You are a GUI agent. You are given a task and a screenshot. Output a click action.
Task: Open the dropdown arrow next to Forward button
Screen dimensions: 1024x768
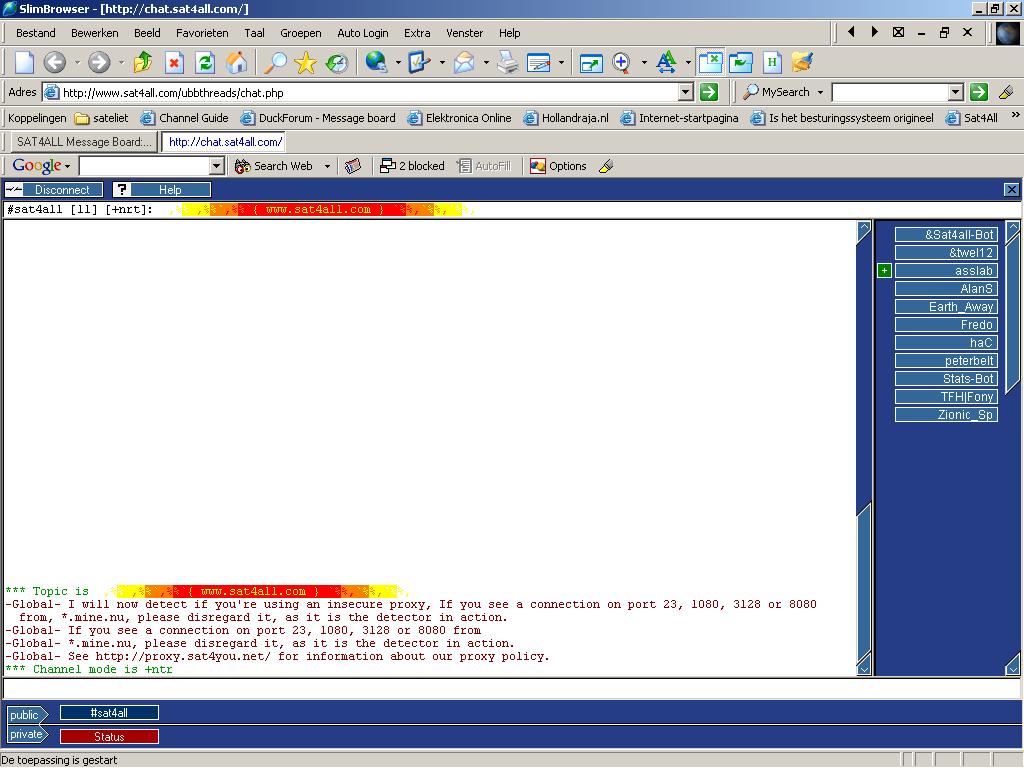point(121,63)
